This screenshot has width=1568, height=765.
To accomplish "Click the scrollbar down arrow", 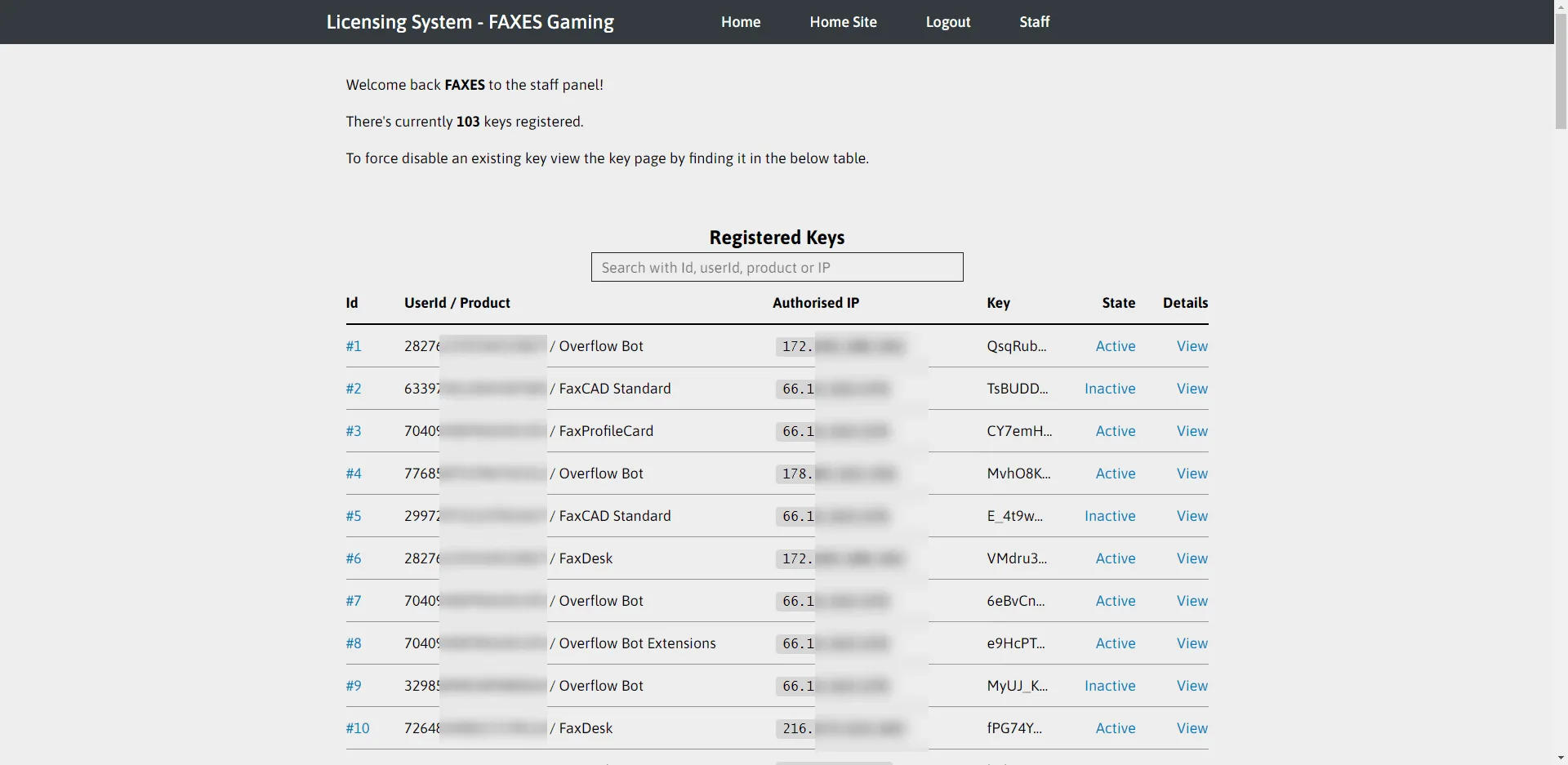I will coord(1562,758).
